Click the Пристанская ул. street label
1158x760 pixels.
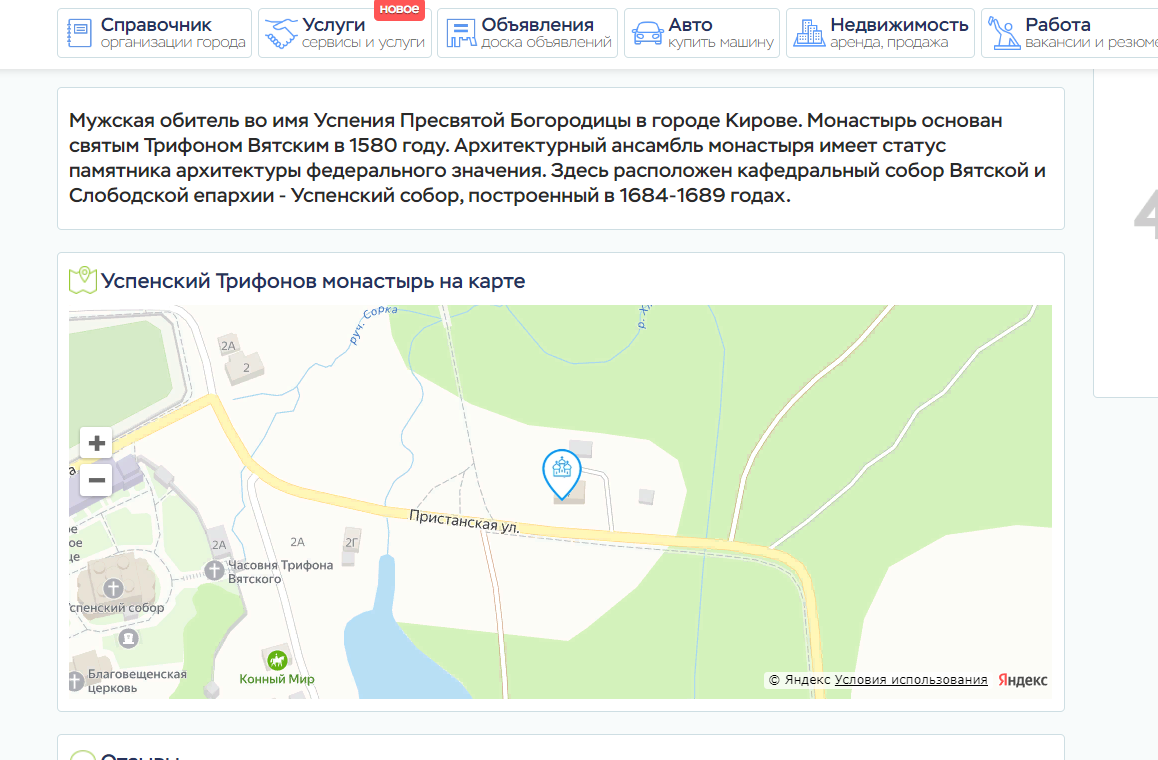(464, 521)
